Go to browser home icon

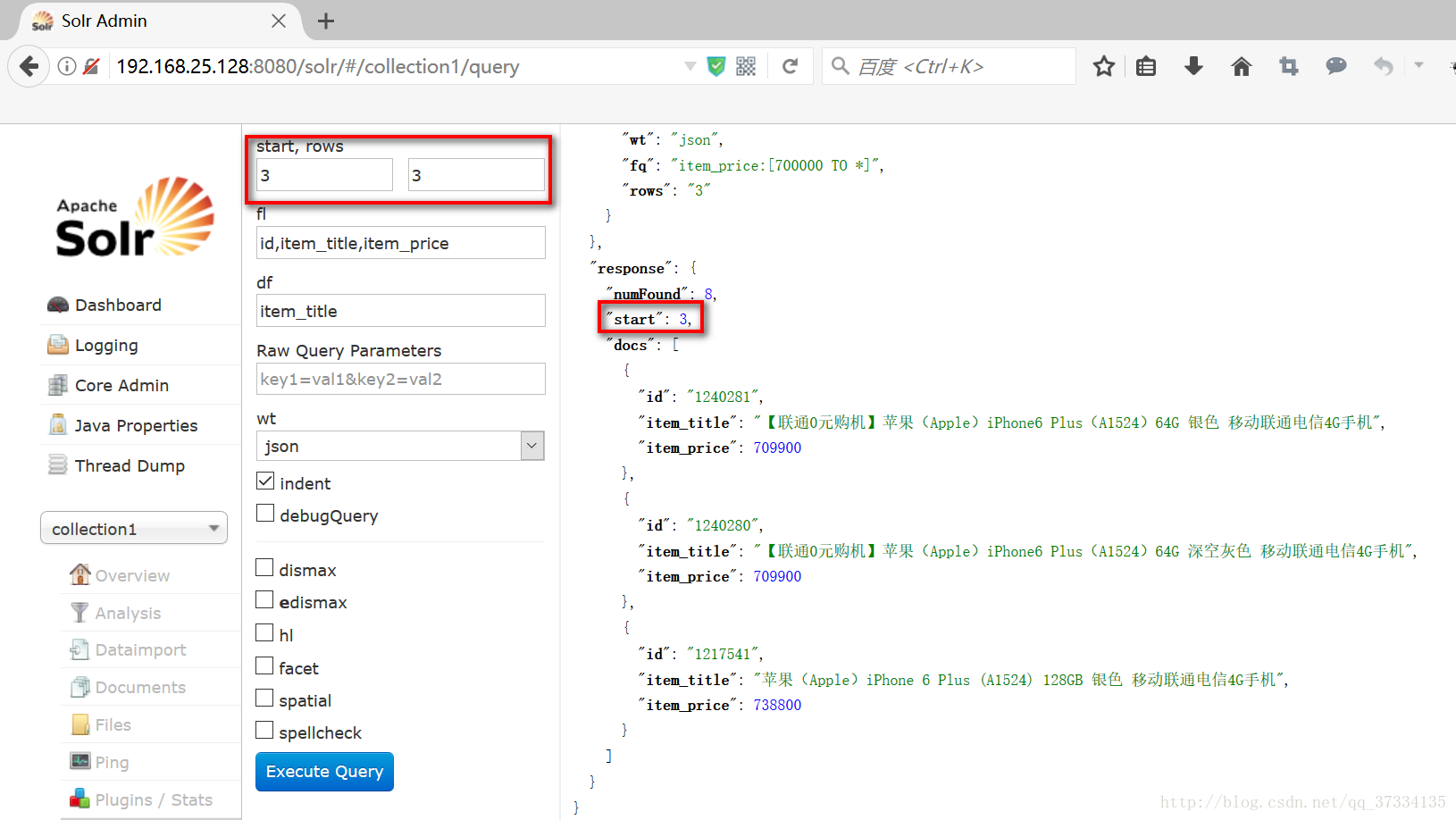point(1241,66)
